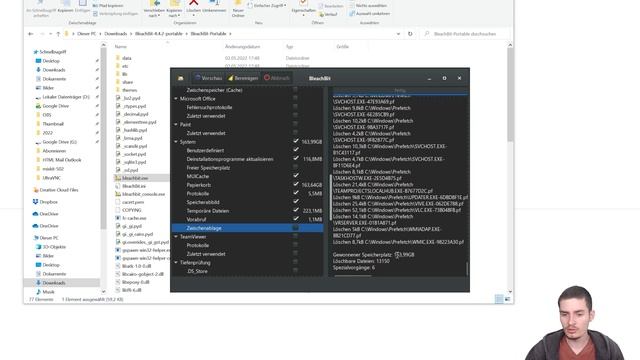Screen dimensions: 640x360
Task: Click Verschieben nach in the Explorer ribbon
Action: click(154, 9)
